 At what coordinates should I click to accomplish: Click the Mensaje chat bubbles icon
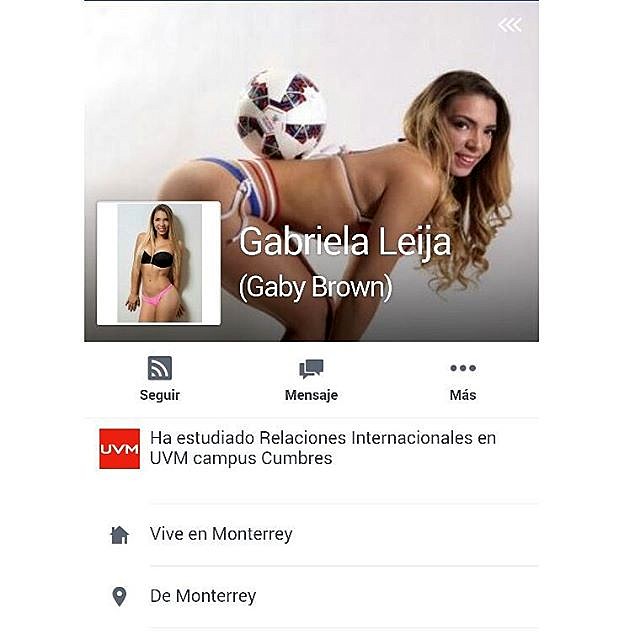pos(311,369)
